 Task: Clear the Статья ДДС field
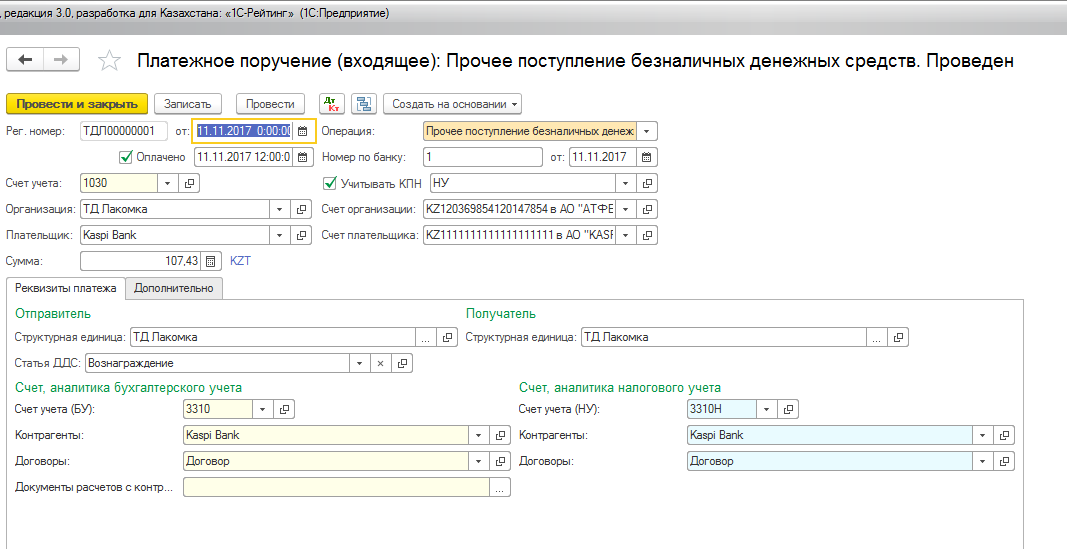(380, 363)
